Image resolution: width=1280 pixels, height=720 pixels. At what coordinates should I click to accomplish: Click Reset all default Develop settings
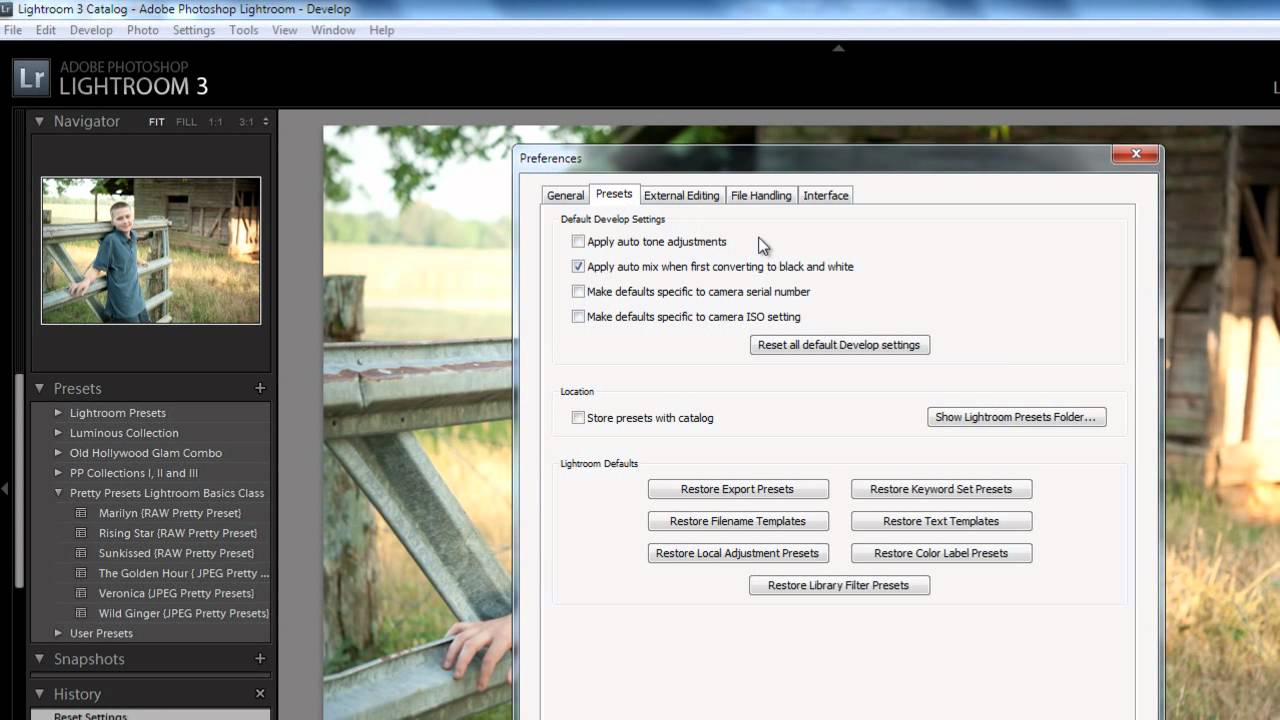pyautogui.click(x=839, y=344)
